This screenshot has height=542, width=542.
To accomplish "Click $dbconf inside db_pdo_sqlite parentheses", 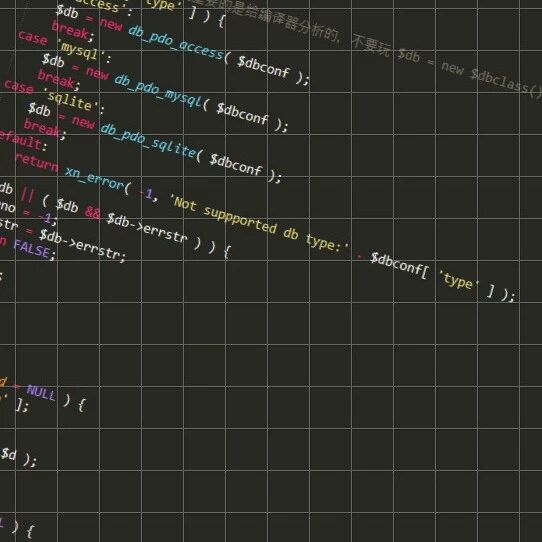I will (236, 164).
